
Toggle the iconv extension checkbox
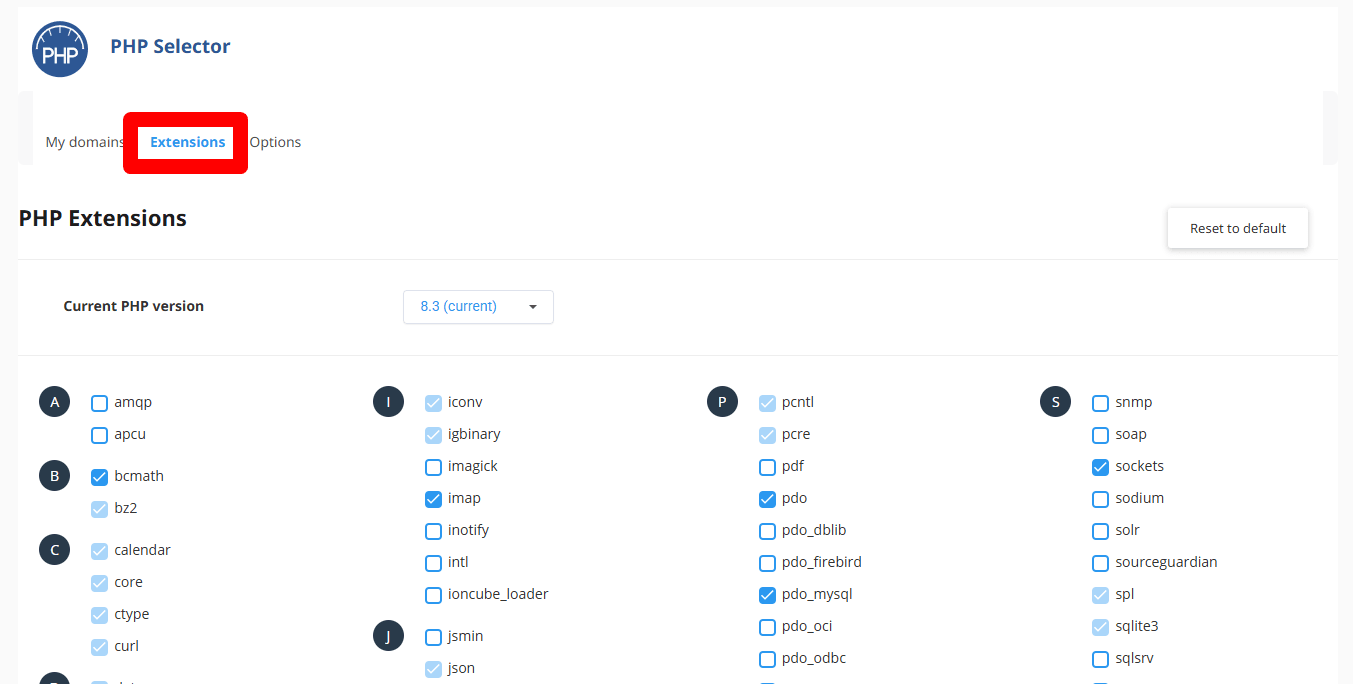pyautogui.click(x=433, y=404)
